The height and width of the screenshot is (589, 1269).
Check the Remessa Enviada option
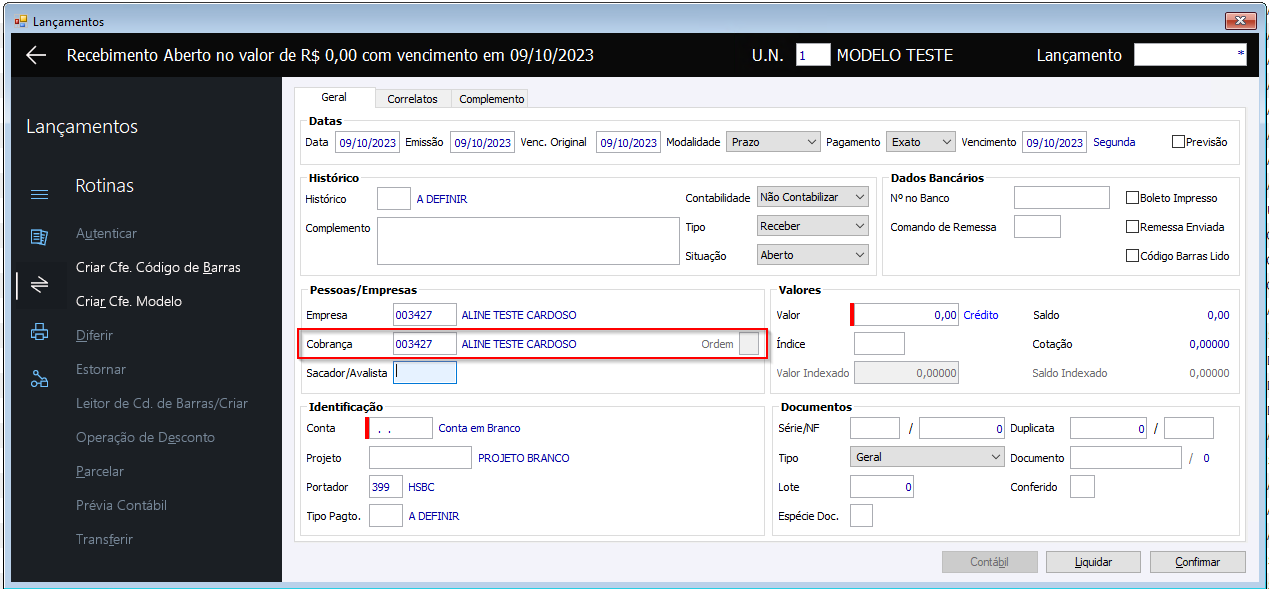click(1133, 227)
